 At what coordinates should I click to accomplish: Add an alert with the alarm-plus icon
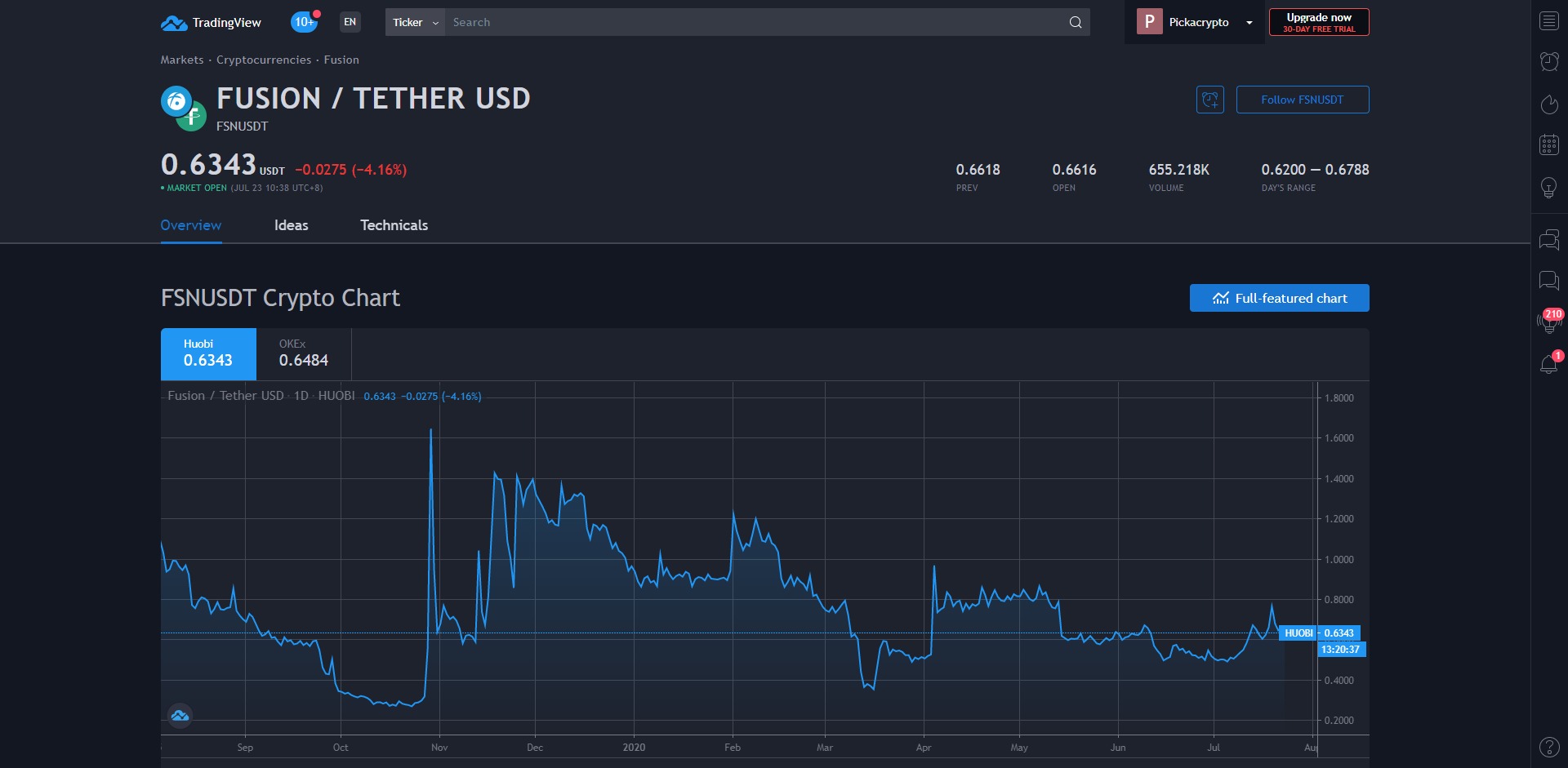(x=1210, y=100)
